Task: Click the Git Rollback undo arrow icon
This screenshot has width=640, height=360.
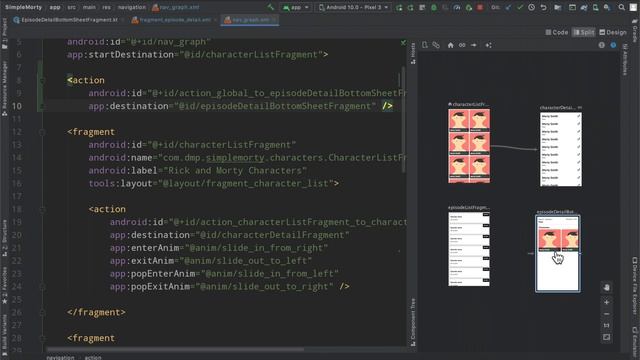Action: tap(543, 7)
